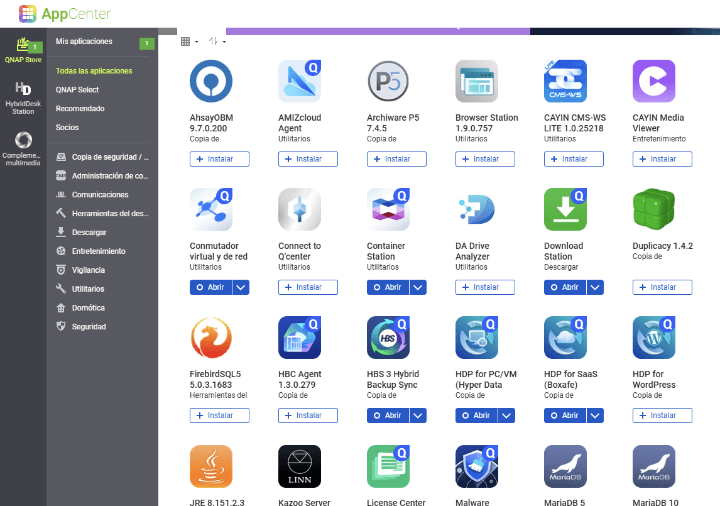Install AhsayOBM with its Instalar button
Viewport: 720px width, 506px height.
(219, 159)
